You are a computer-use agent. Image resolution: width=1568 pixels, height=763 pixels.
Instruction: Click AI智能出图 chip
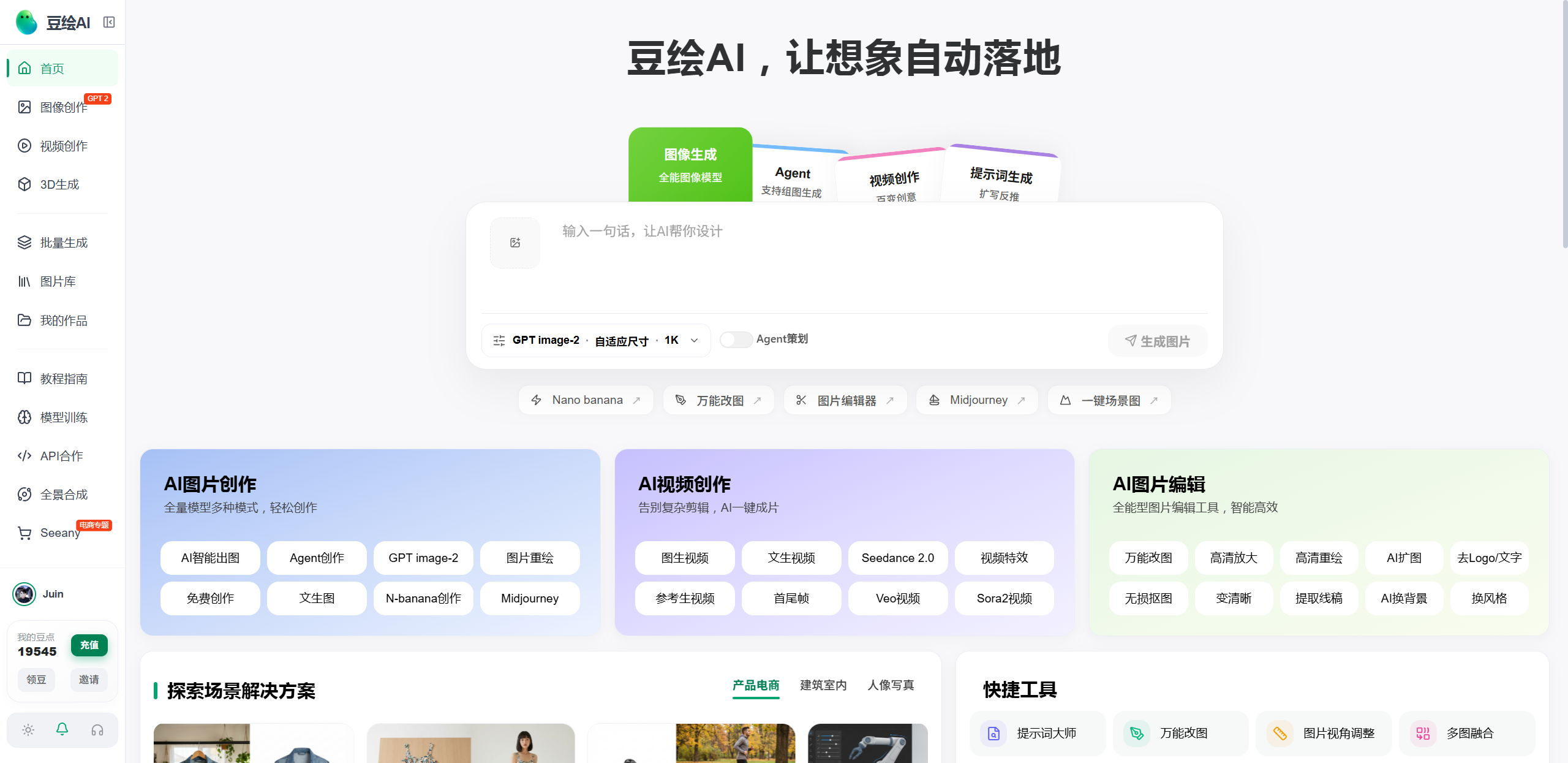[x=210, y=558]
